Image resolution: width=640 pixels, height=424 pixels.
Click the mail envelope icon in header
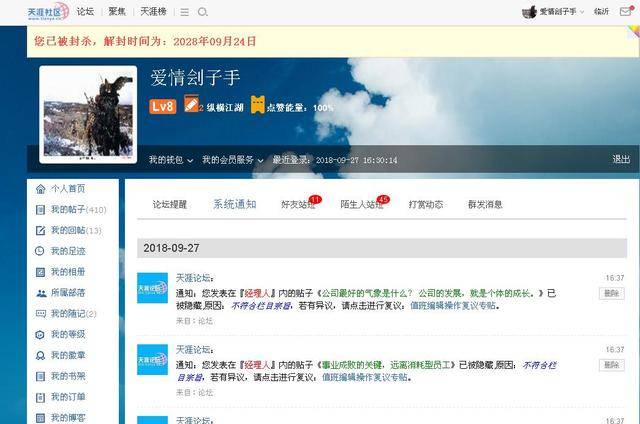(x=626, y=12)
